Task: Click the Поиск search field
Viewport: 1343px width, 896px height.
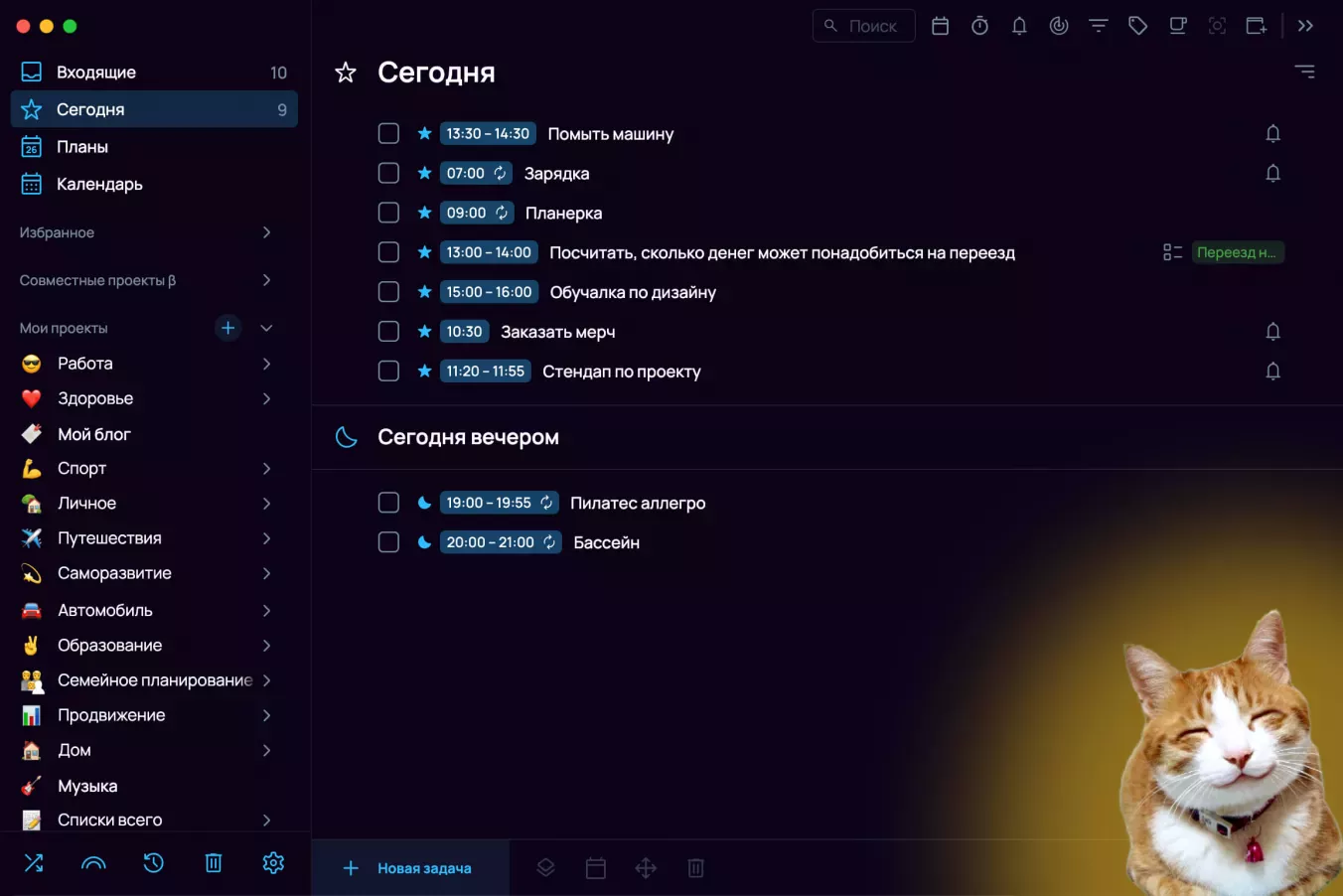Action: [x=863, y=26]
